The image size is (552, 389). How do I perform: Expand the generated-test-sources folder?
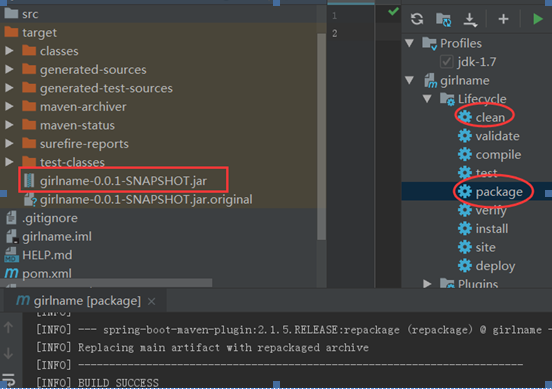[9, 88]
